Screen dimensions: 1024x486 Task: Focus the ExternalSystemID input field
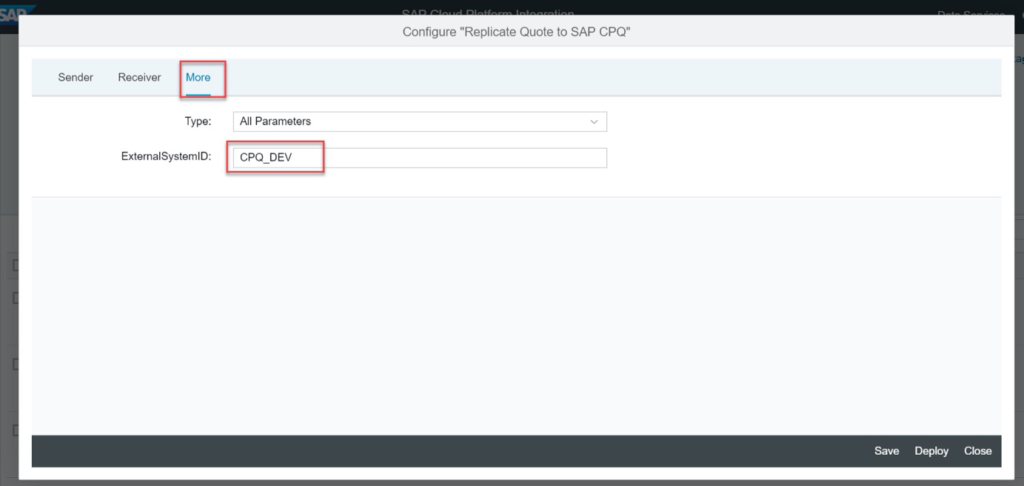[420, 157]
